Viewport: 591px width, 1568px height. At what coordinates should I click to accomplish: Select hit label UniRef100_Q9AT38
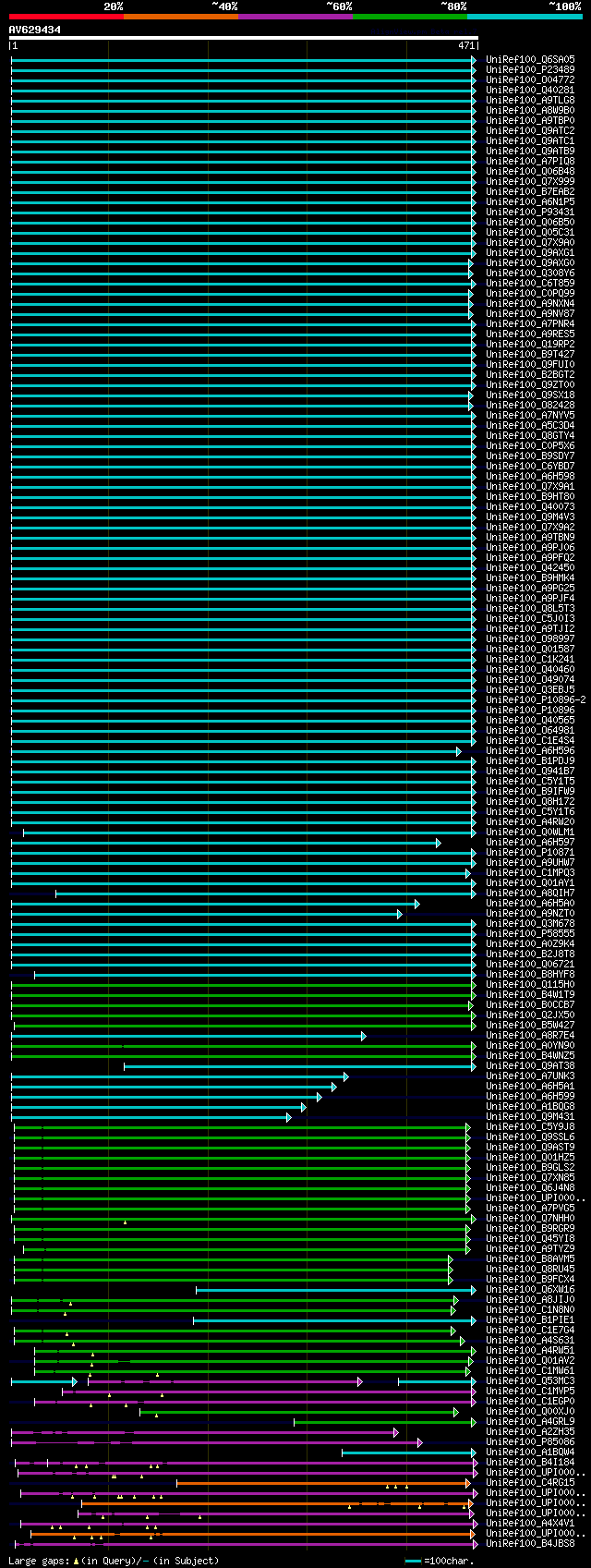(530, 1065)
